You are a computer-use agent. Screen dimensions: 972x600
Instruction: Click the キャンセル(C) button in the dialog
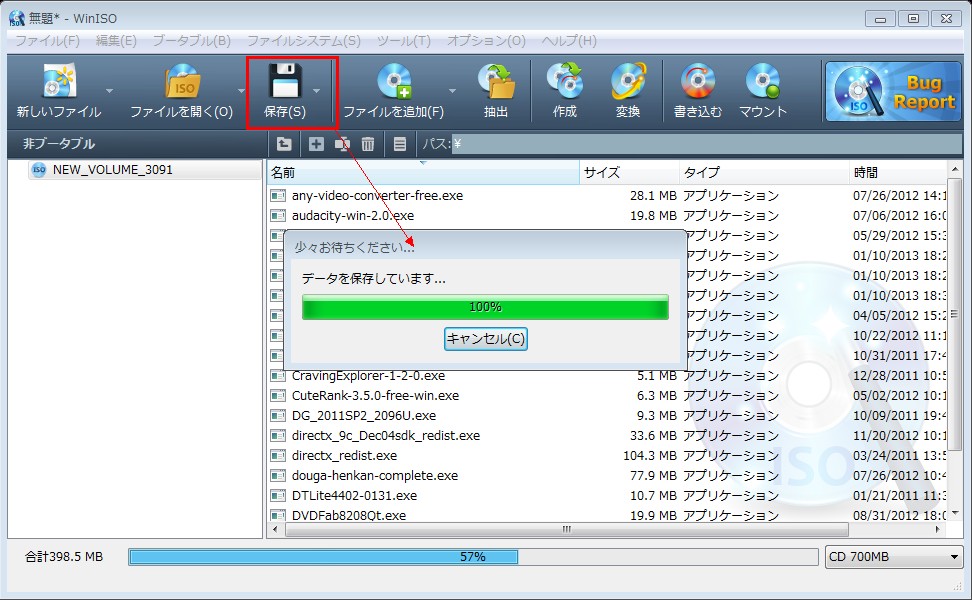(x=485, y=339)
